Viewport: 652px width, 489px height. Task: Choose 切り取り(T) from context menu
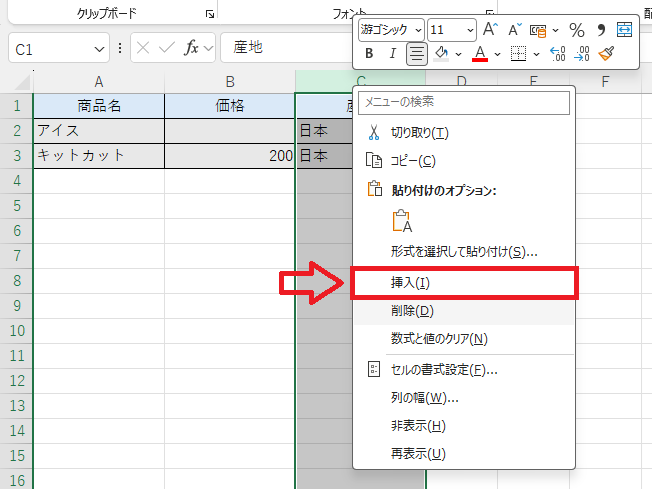(464, 133)
